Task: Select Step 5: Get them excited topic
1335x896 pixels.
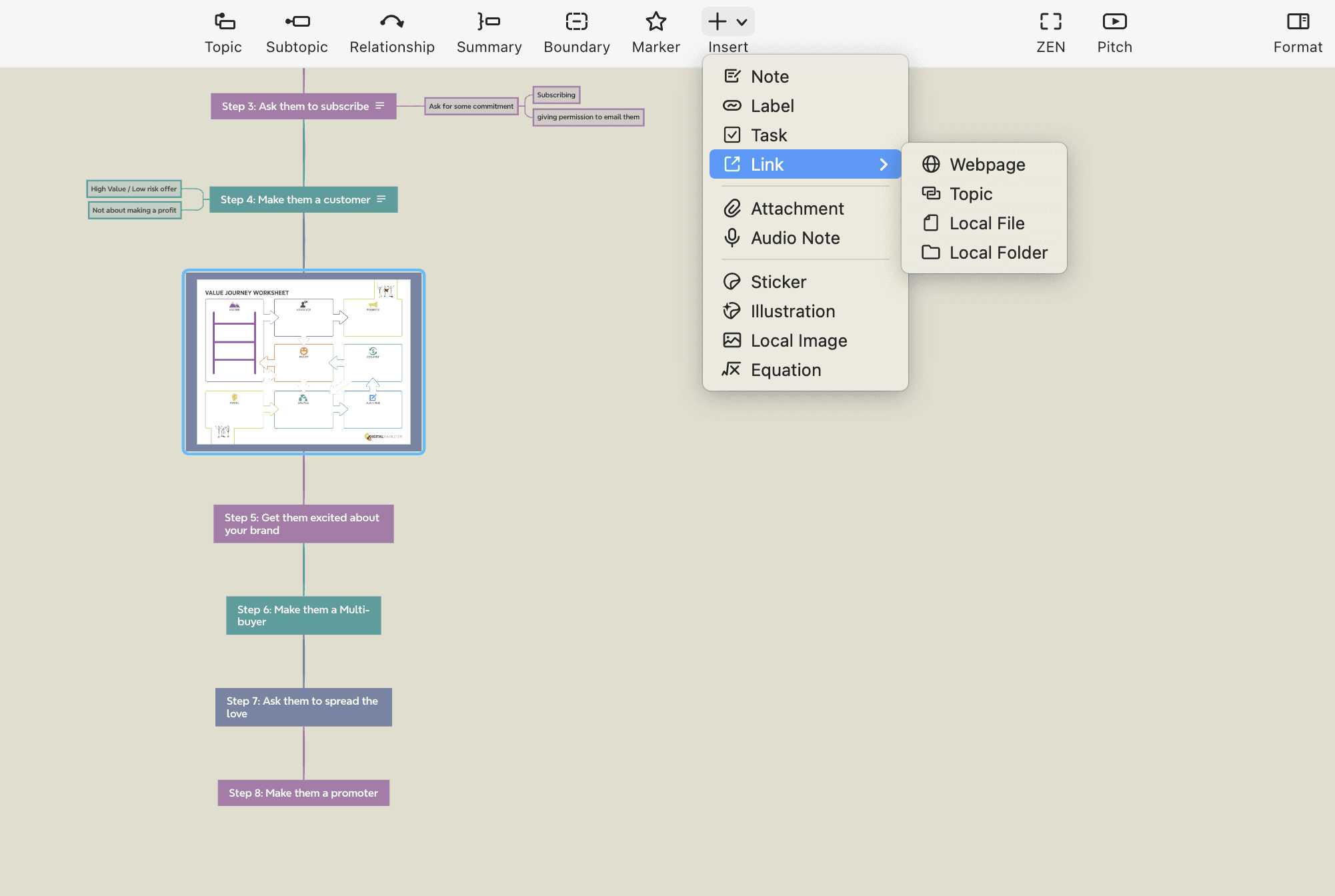Action: pos(303,524)
